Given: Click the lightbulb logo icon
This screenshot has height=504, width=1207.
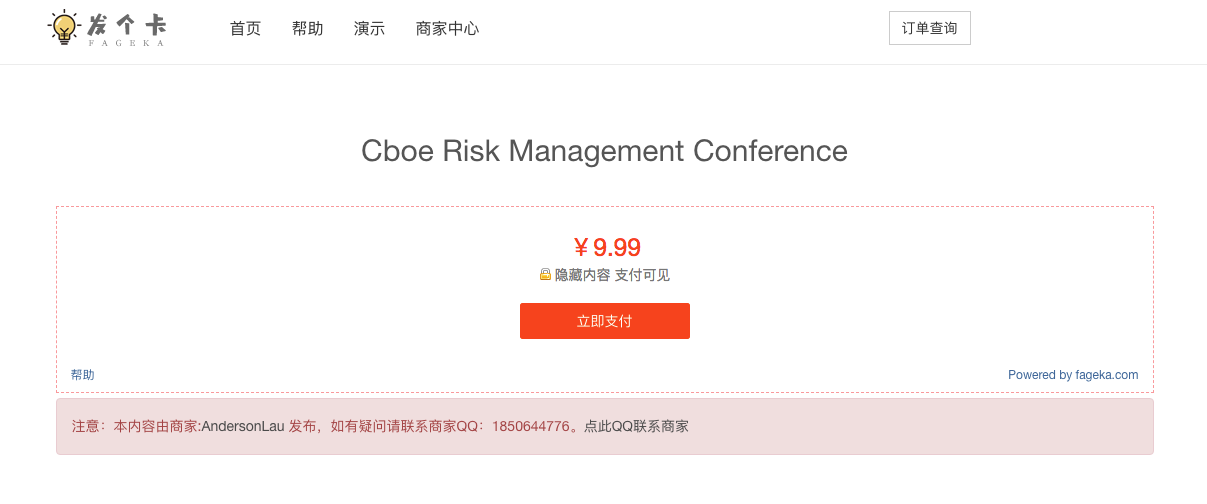Looking at the screenshot, I should click(65, 27).
